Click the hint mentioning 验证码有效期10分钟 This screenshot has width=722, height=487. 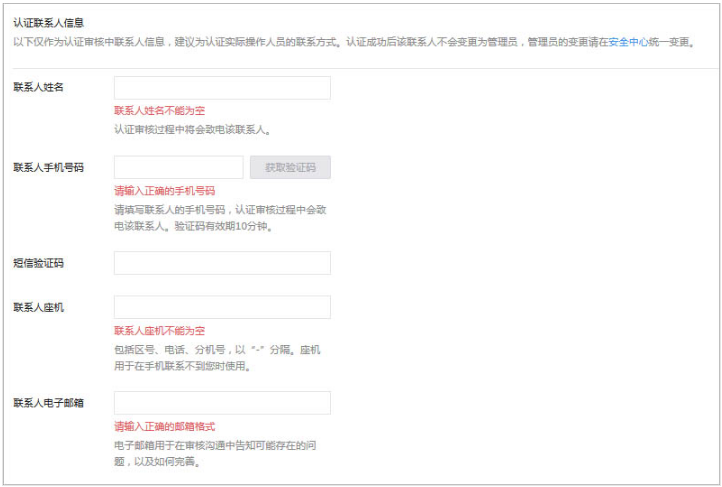pos(220,218)
